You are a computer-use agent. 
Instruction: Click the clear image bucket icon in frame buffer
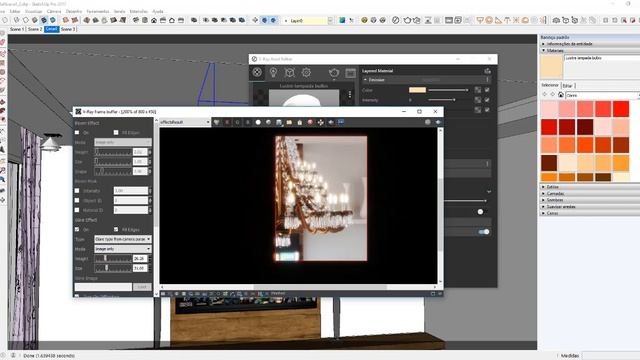click(x=300, y=122)
